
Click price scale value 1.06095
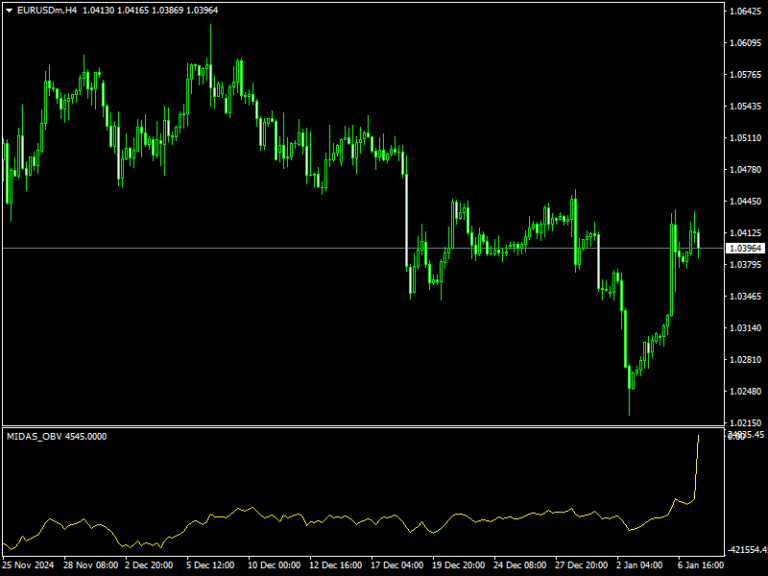coord(745,43)
